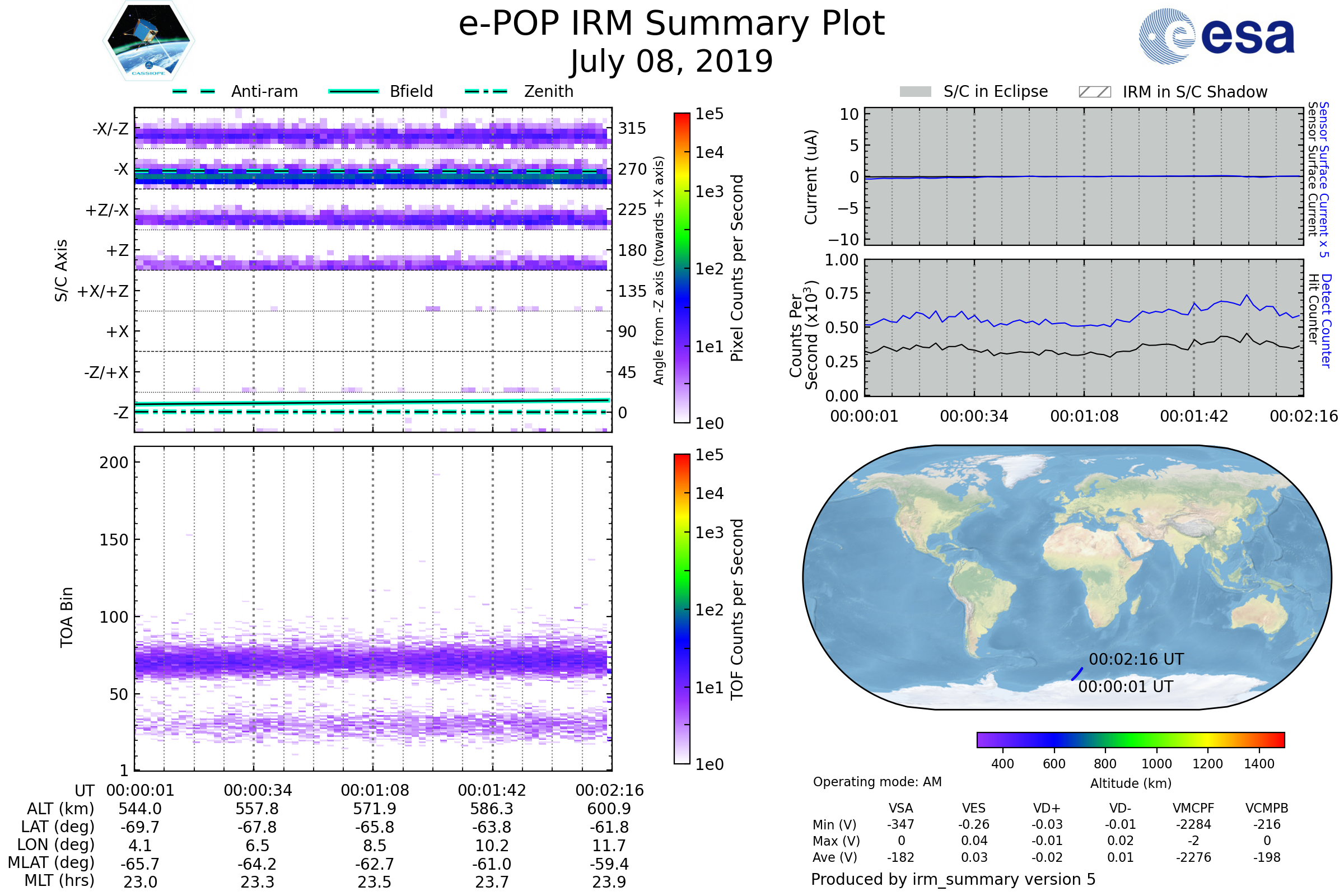Click the July 08, 2019 date subtitle
1344x896 pixels.
(x=671, y=62)
